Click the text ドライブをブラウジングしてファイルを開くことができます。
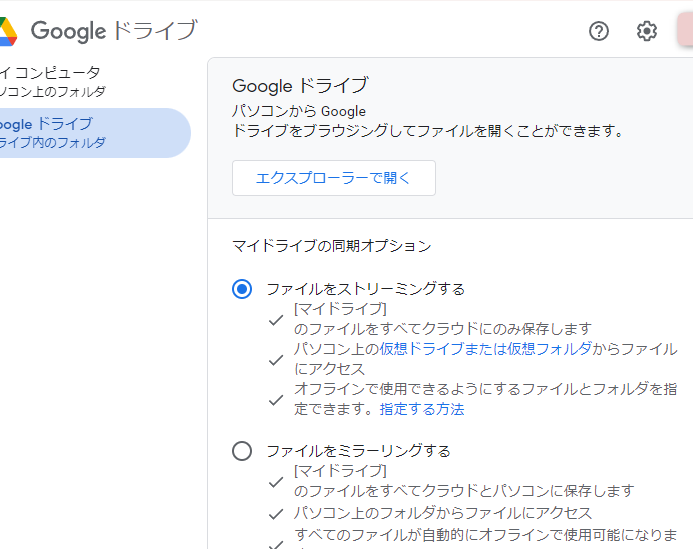This screenshot has height=549, width=693. click(428, 131)
